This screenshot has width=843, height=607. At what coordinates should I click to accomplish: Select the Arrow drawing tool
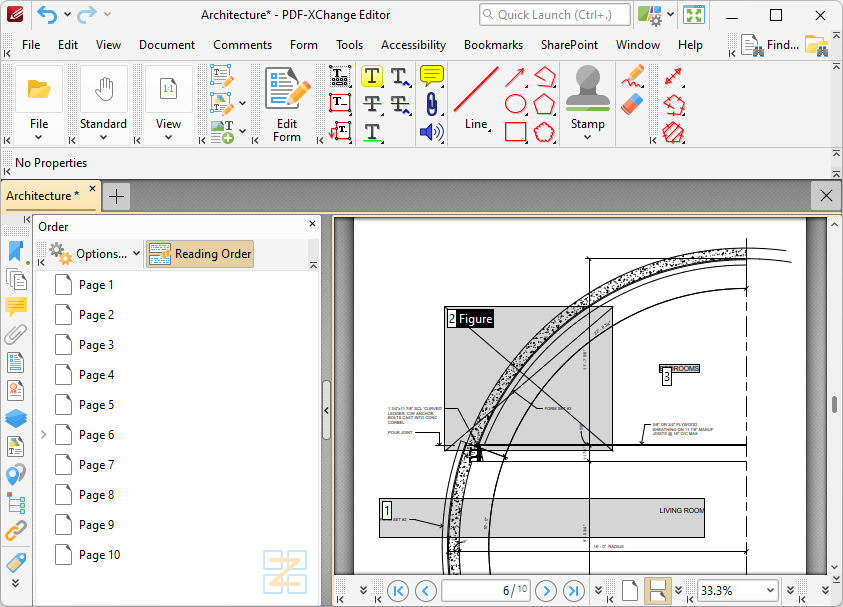coord(515,77)
